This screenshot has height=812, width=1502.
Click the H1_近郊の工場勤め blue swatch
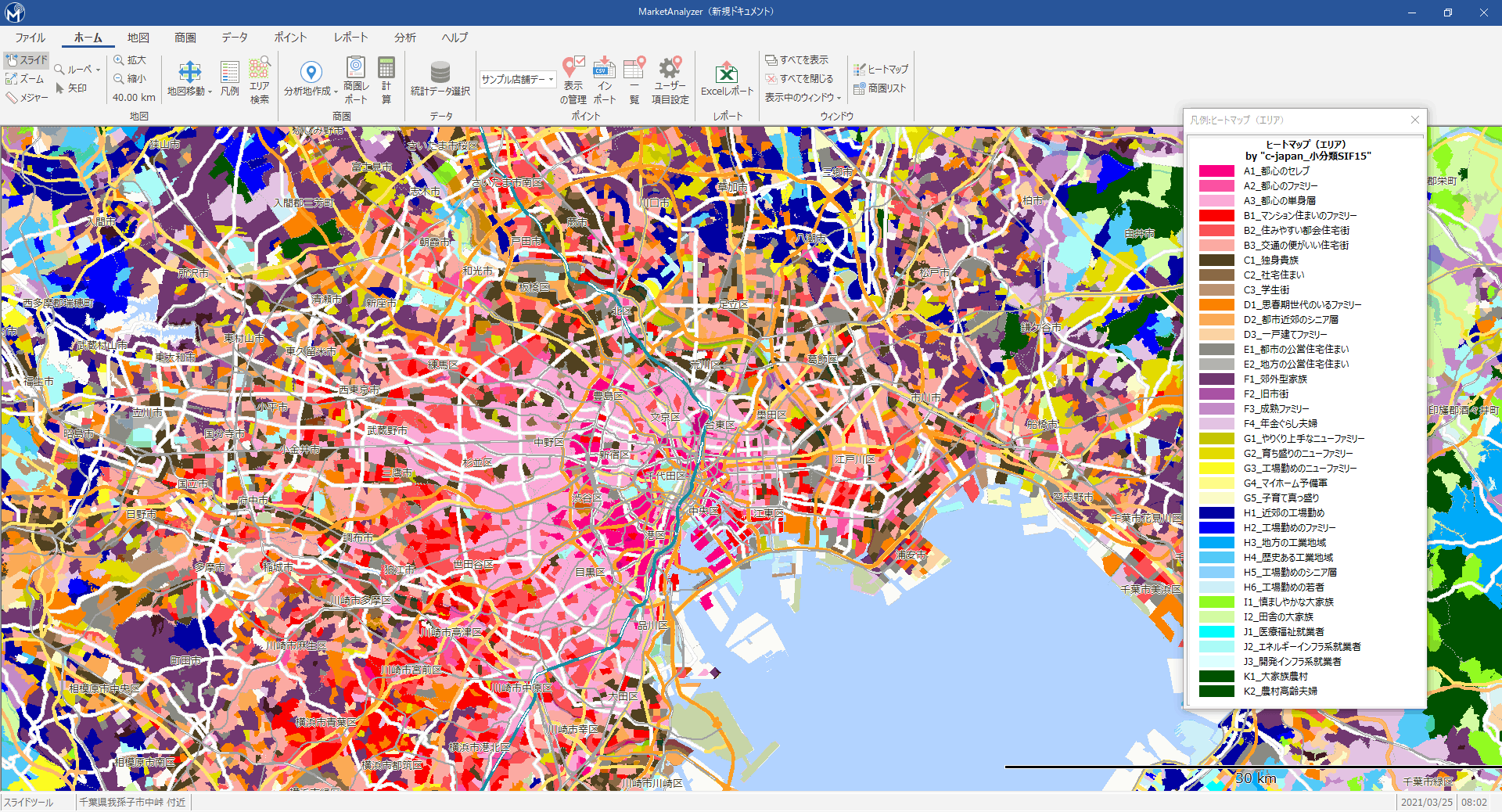click(x=1216, y=512)
